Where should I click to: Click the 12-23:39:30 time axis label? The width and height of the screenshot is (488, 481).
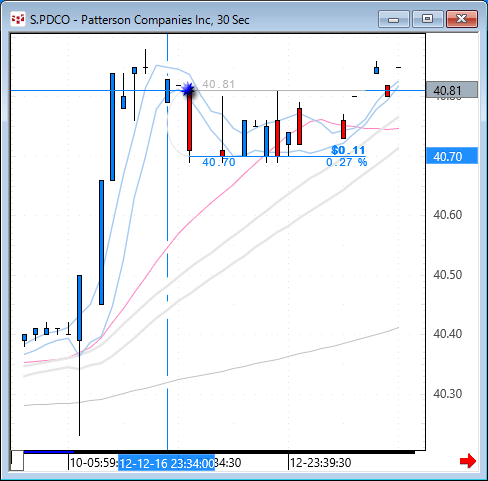coord(320,463)
